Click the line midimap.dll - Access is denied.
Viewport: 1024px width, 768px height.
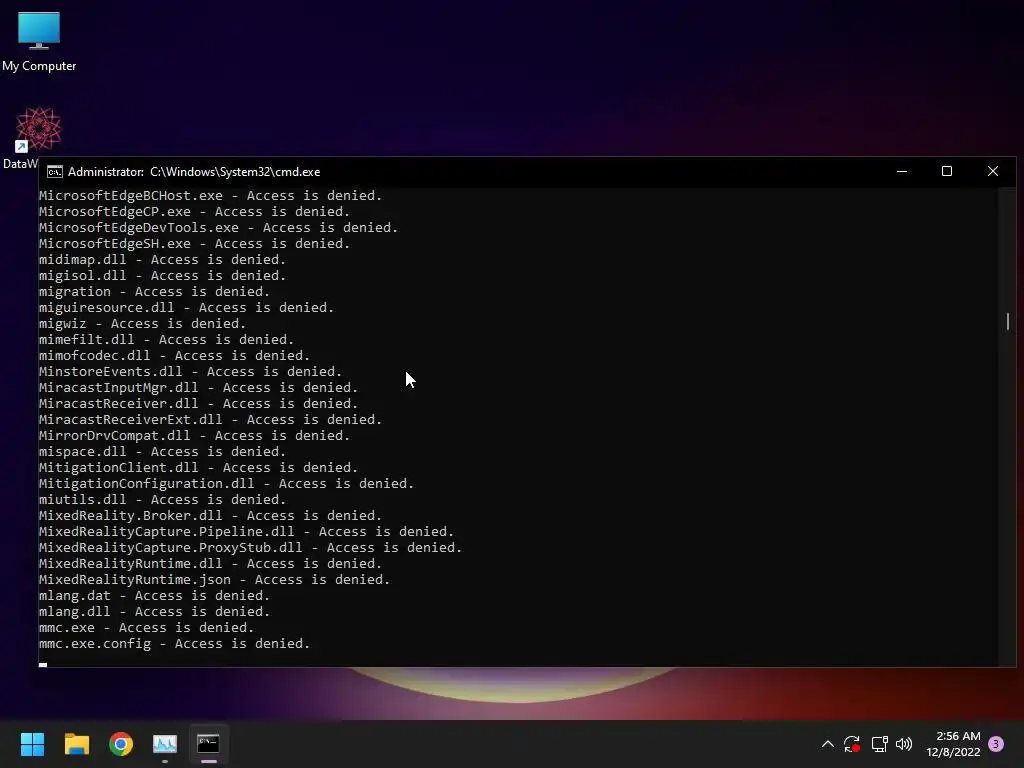(163, 259)
